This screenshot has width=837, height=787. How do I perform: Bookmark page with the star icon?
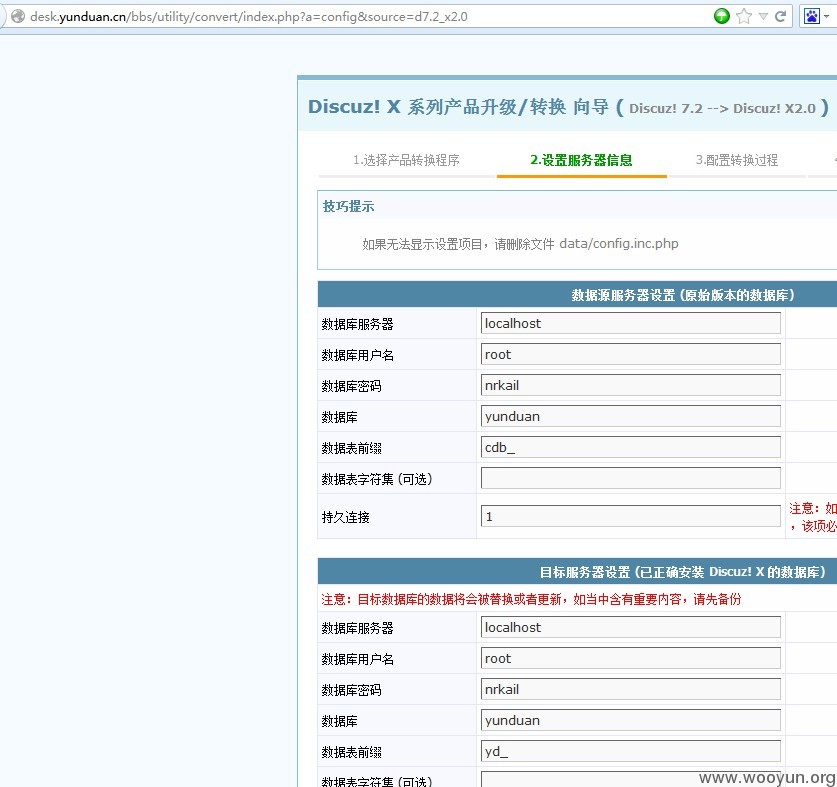pyautogui.click(x=744, y=17)
